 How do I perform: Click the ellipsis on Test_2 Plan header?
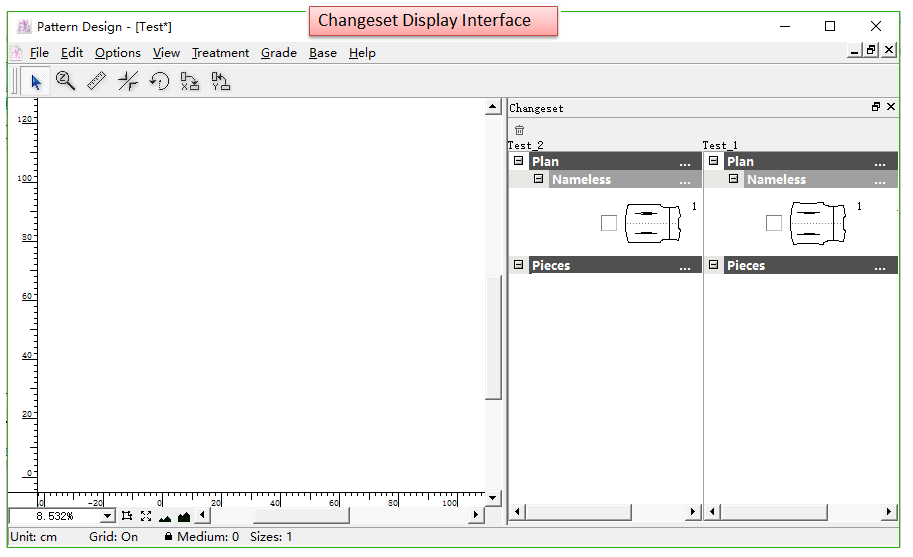click(x=684, y=162)
